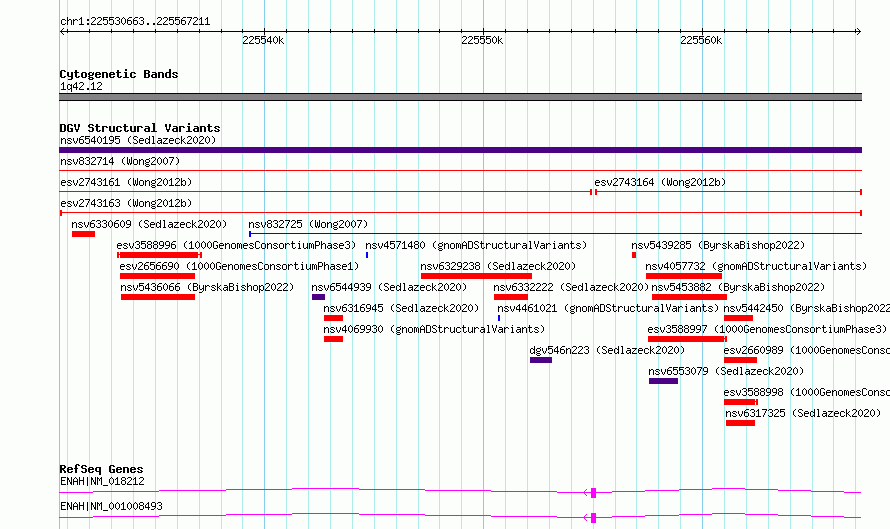Click the 225560k ruler tick label
Screen dimensions: 890x529
tap(701, 40)
